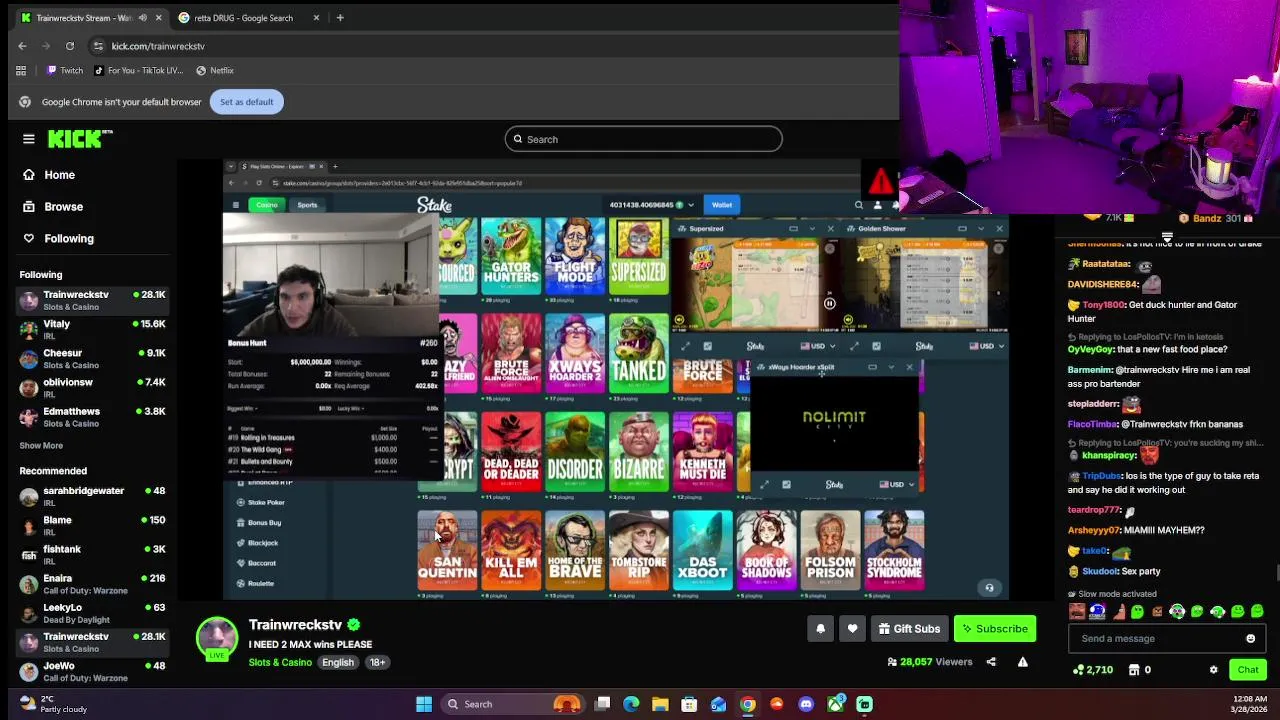Share the stream via share icon
Image resolution: width=1280 pixels, height=720 pixels.
991,662
